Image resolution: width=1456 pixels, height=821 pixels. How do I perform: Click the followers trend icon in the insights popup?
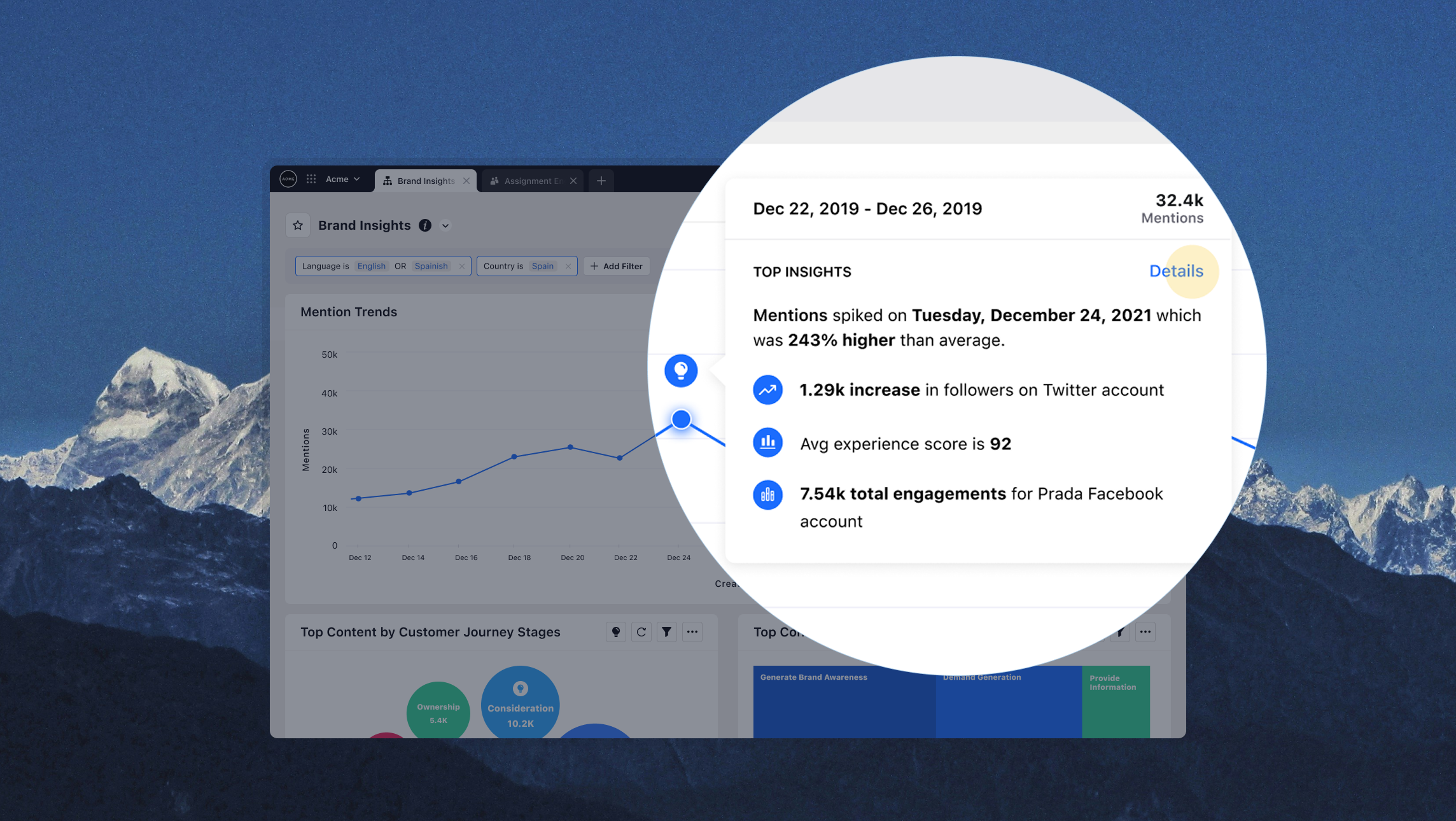[767, 389]
